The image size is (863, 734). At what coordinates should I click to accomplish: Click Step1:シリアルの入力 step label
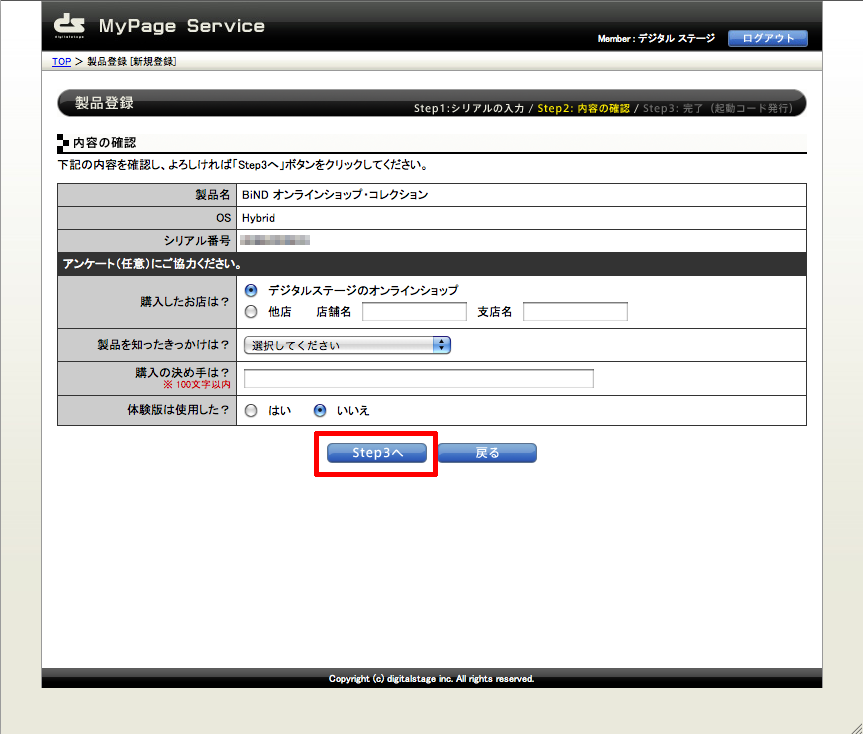click(469, 108)
